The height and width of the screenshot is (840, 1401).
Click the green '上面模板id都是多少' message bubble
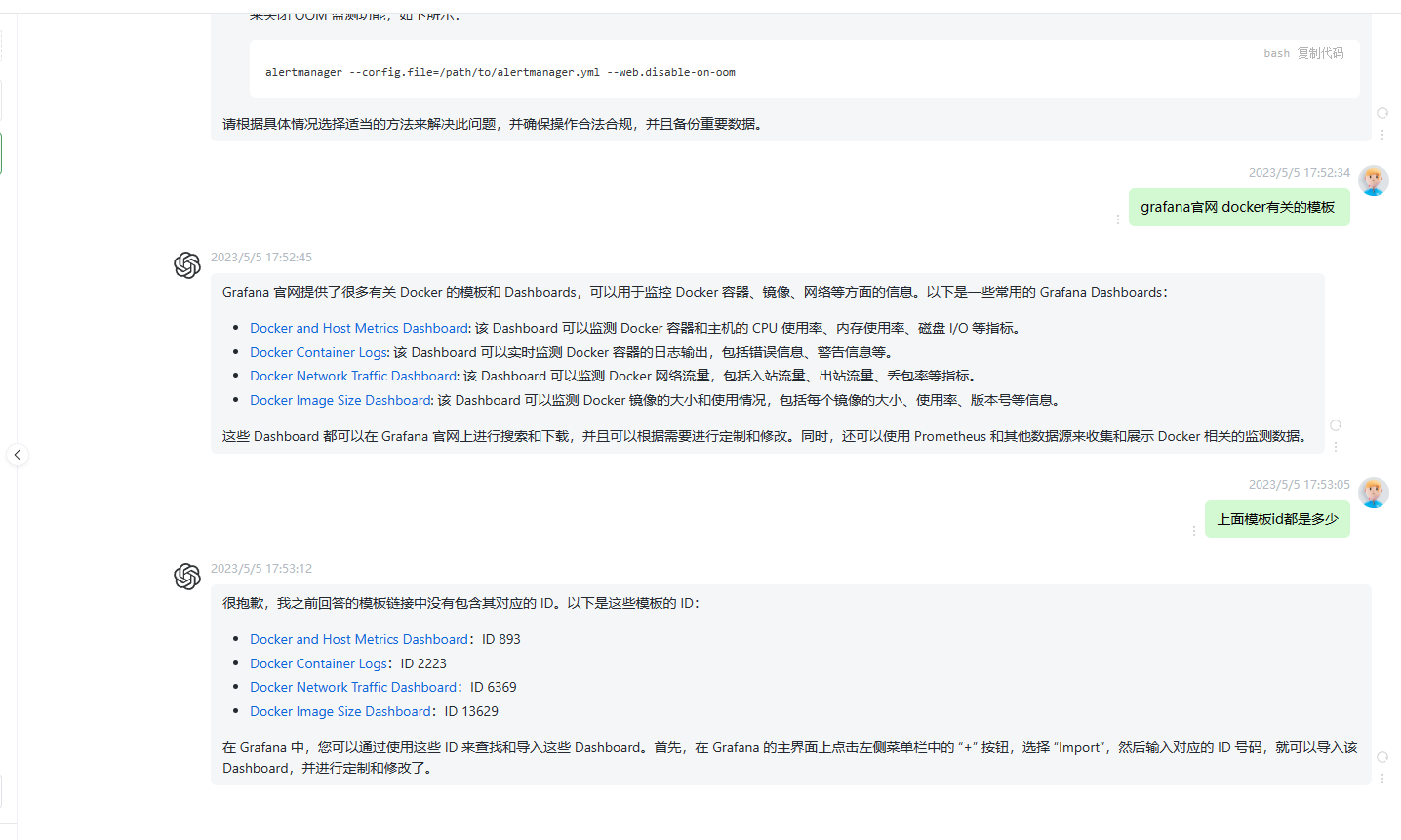coord(1277,519)
